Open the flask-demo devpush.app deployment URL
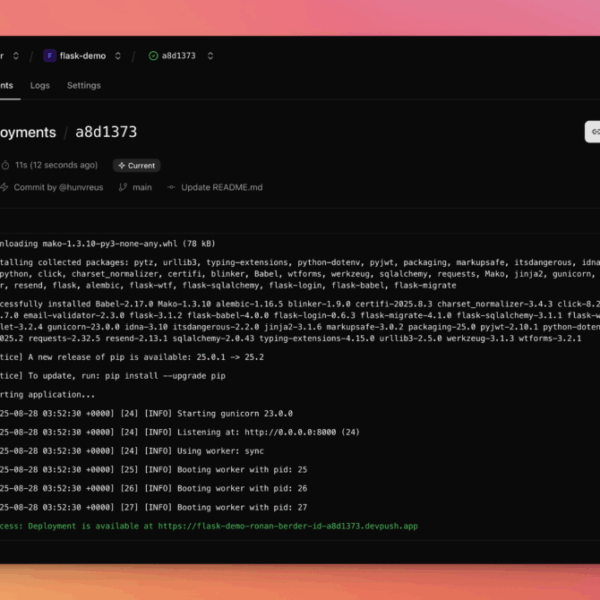This screenshot has width=600, height=600. (x=288, y=526)
